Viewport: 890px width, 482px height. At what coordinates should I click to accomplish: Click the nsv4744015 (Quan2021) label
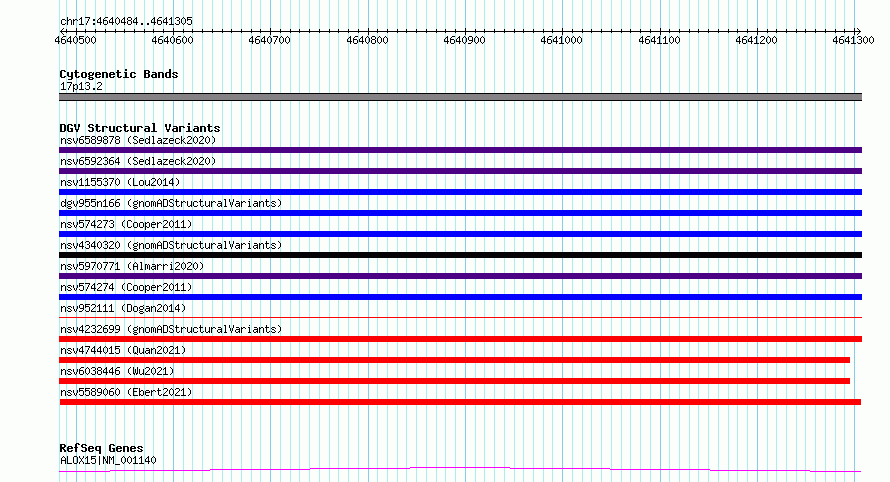point(123,350)
